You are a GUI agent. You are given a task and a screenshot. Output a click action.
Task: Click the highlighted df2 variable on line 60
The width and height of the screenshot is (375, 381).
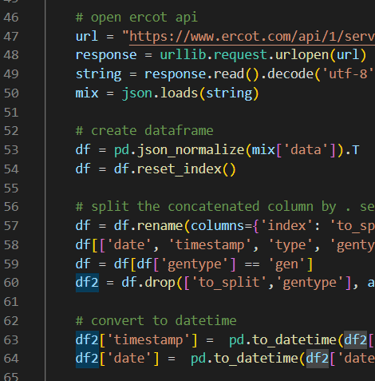coord(87,283)
